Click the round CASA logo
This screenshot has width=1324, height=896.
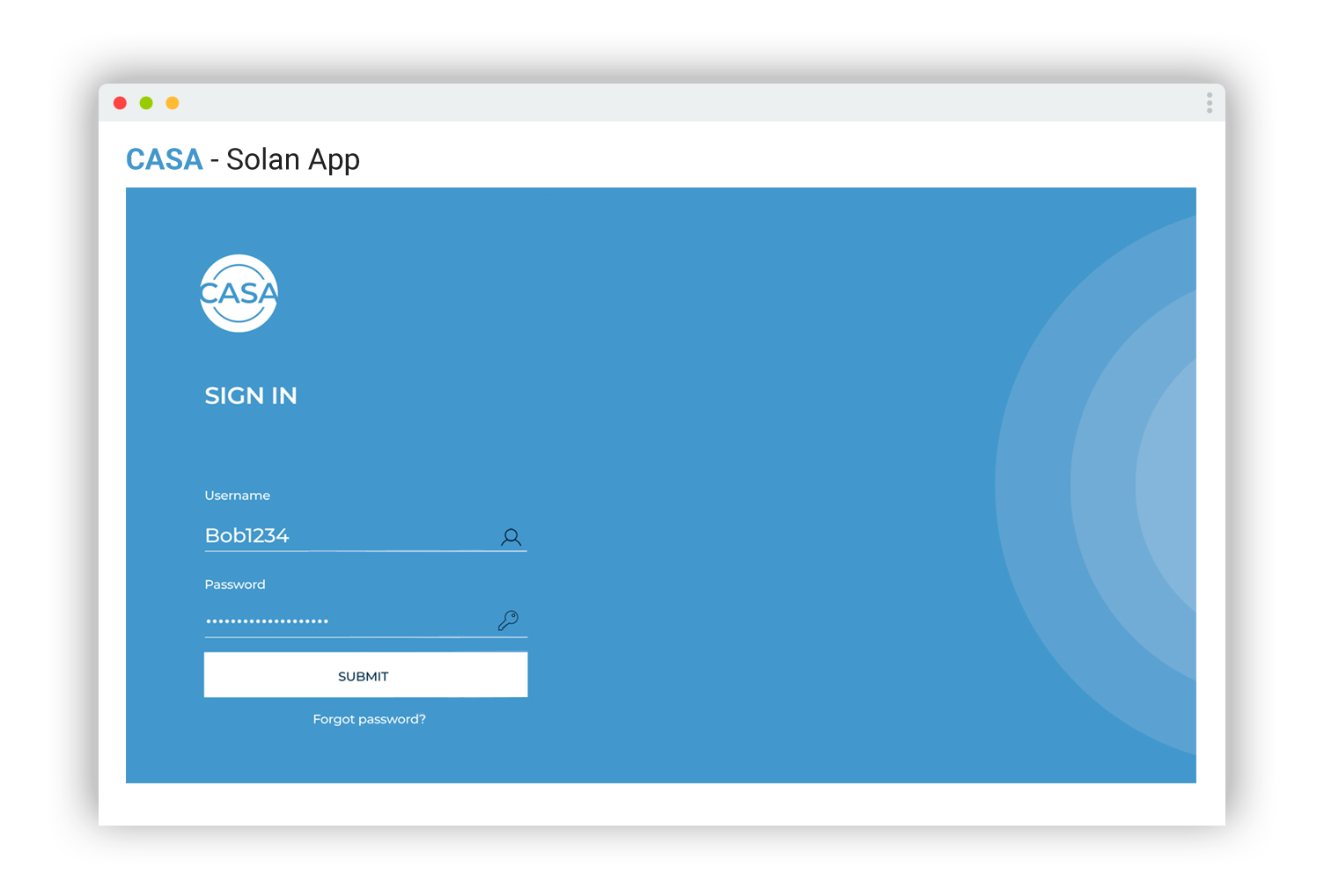point(239,293)
